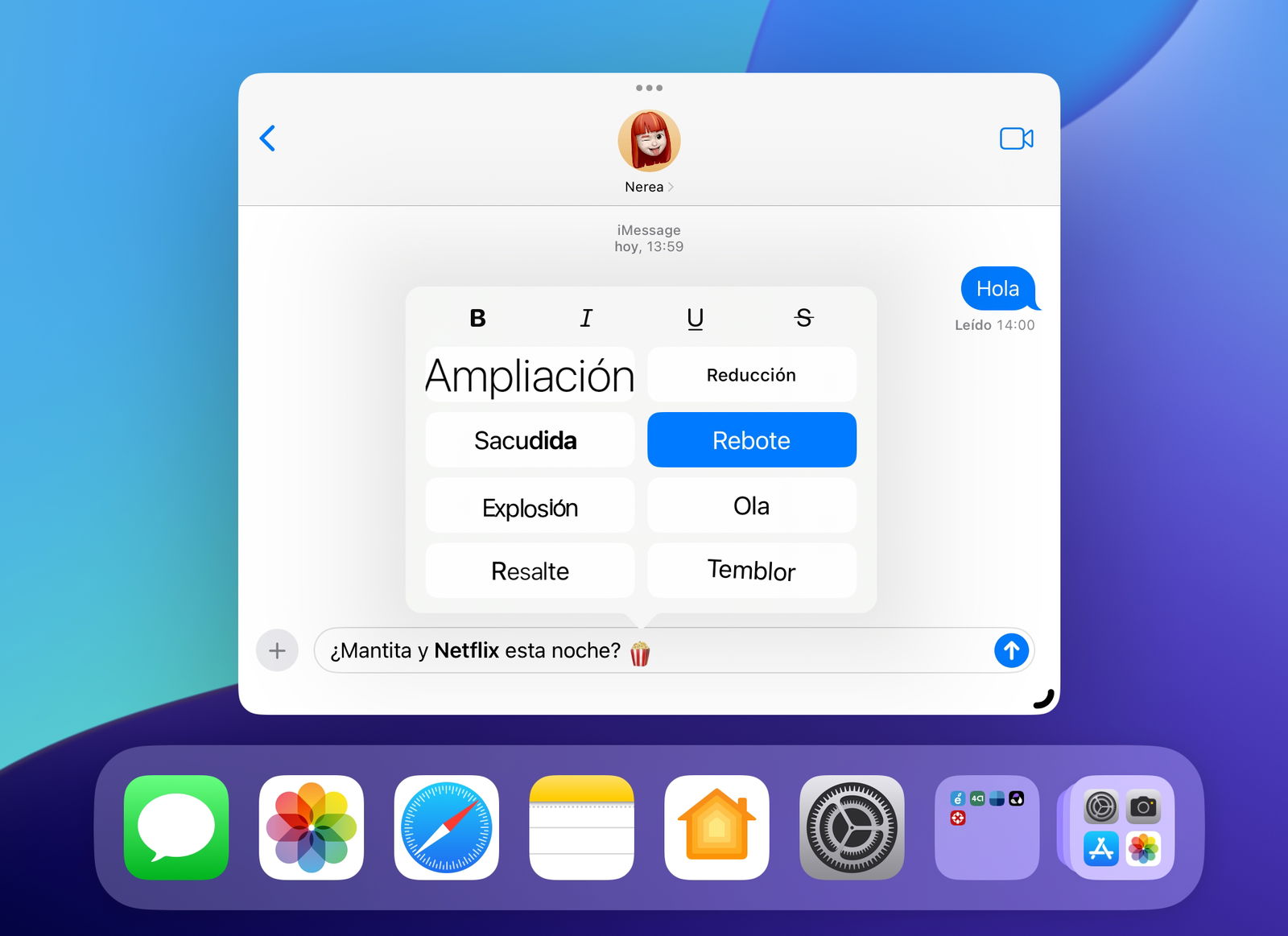Screen dimensions: 1288x936
Task: Open Notes app in the dock
Action: [x=582, y=827]
